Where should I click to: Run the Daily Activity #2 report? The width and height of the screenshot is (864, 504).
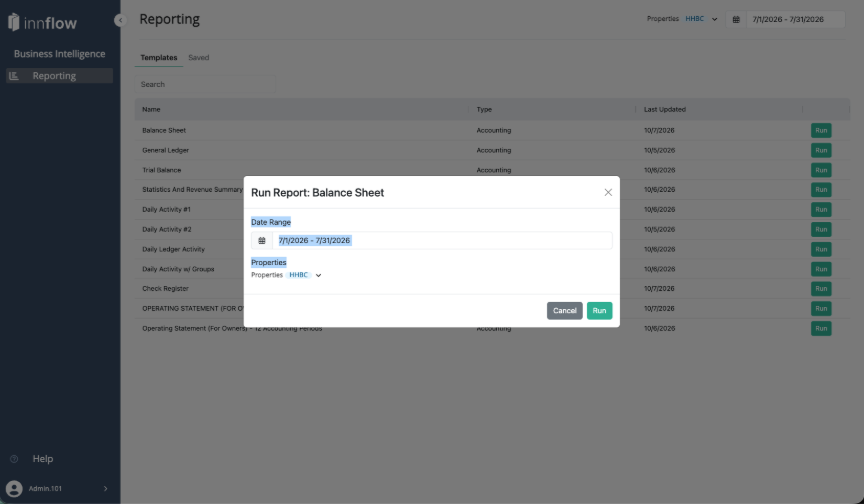pyautogui.click(x=821, y=229)
